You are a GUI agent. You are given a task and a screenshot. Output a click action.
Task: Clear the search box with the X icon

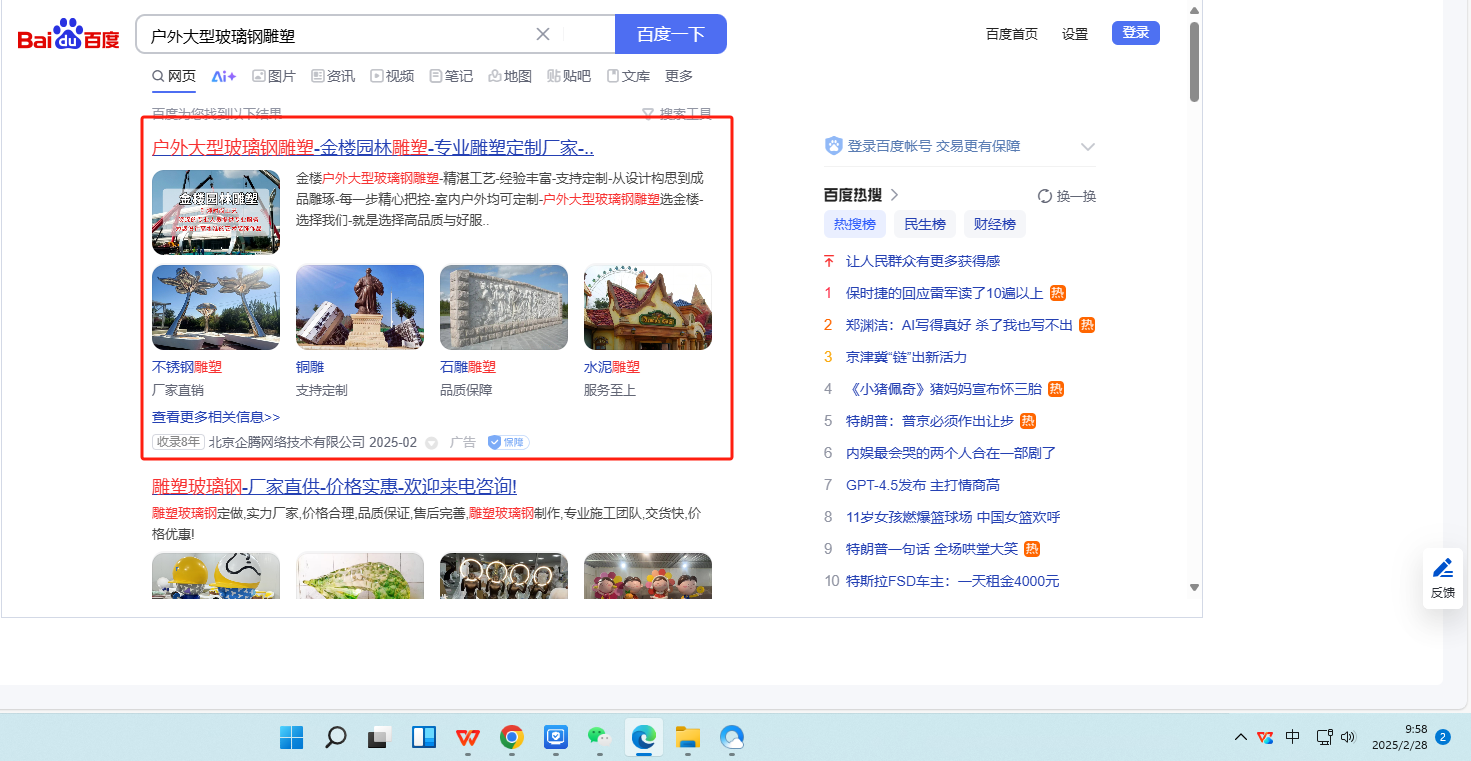tap(543, 34)
